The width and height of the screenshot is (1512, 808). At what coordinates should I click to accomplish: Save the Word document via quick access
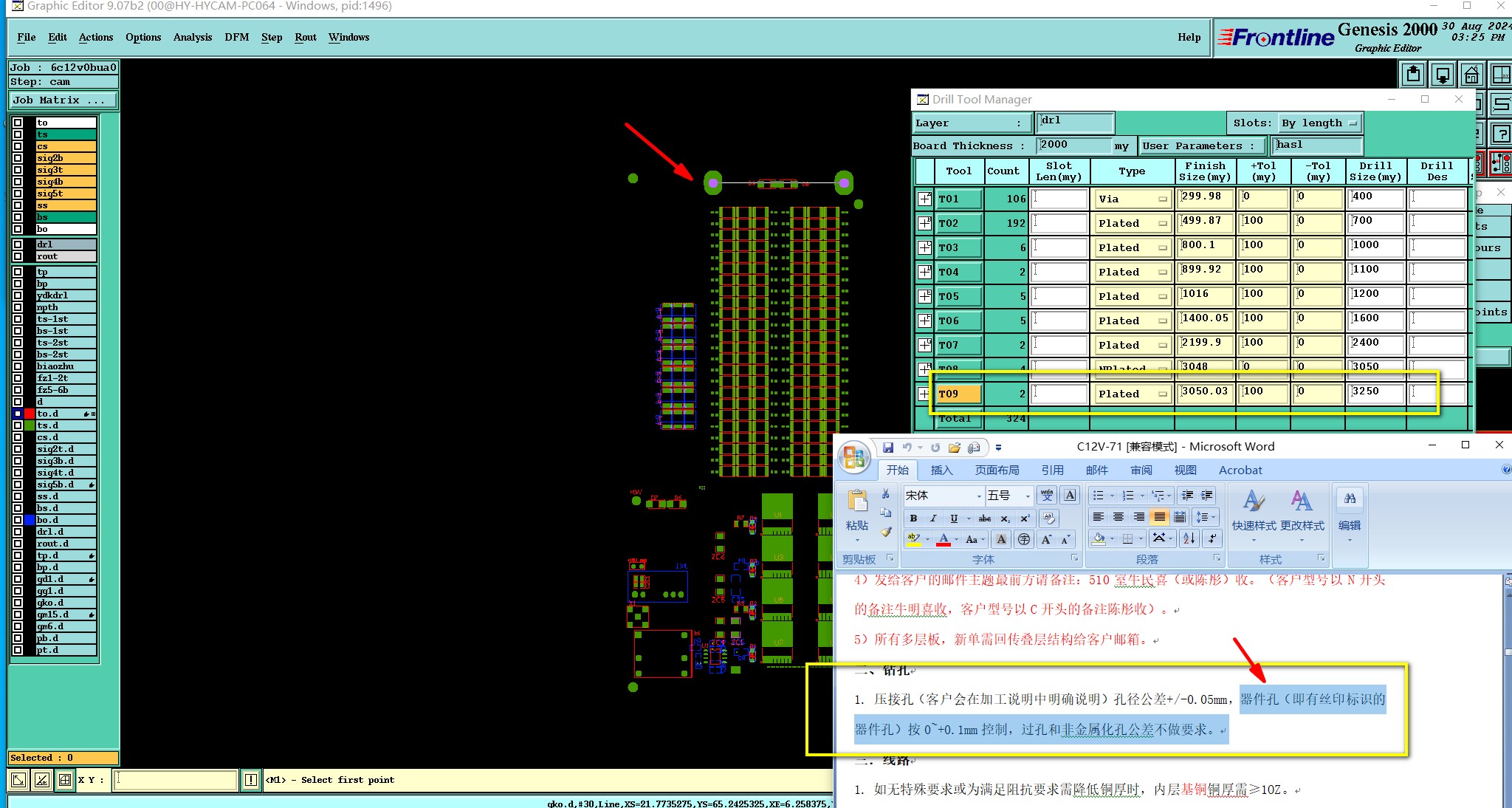coord(888,448)
